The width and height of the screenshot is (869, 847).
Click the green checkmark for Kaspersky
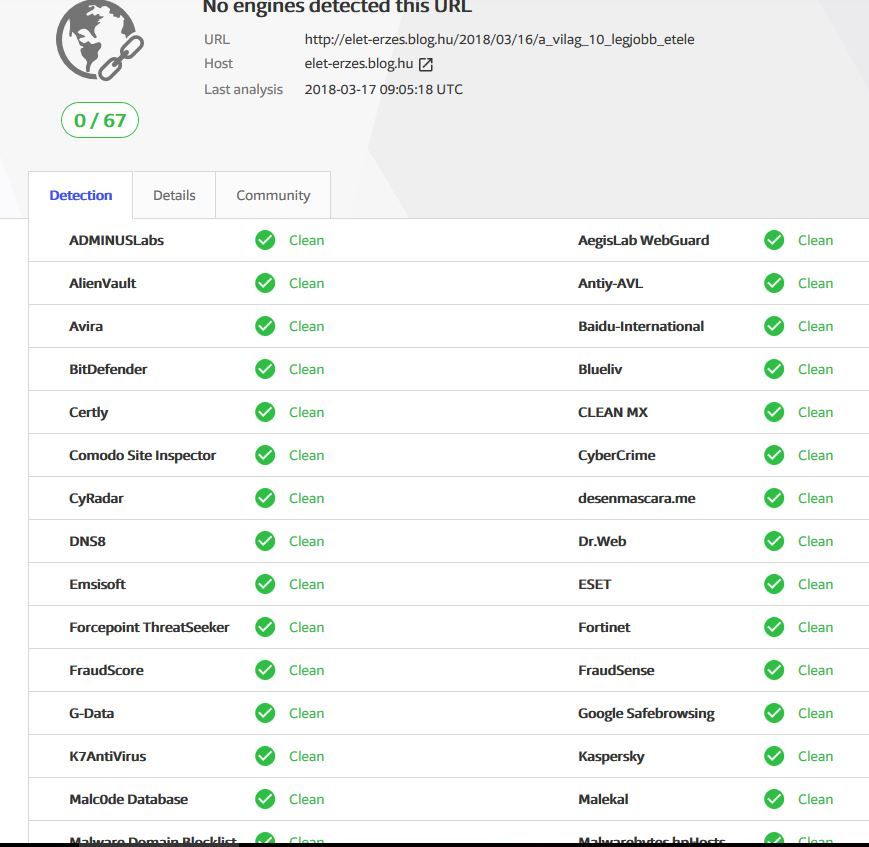pyautogui.click(x=774, y=756)
